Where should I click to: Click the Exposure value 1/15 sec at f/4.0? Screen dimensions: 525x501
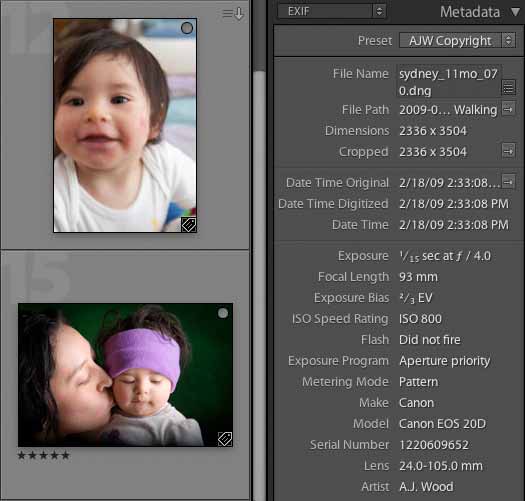445,256
